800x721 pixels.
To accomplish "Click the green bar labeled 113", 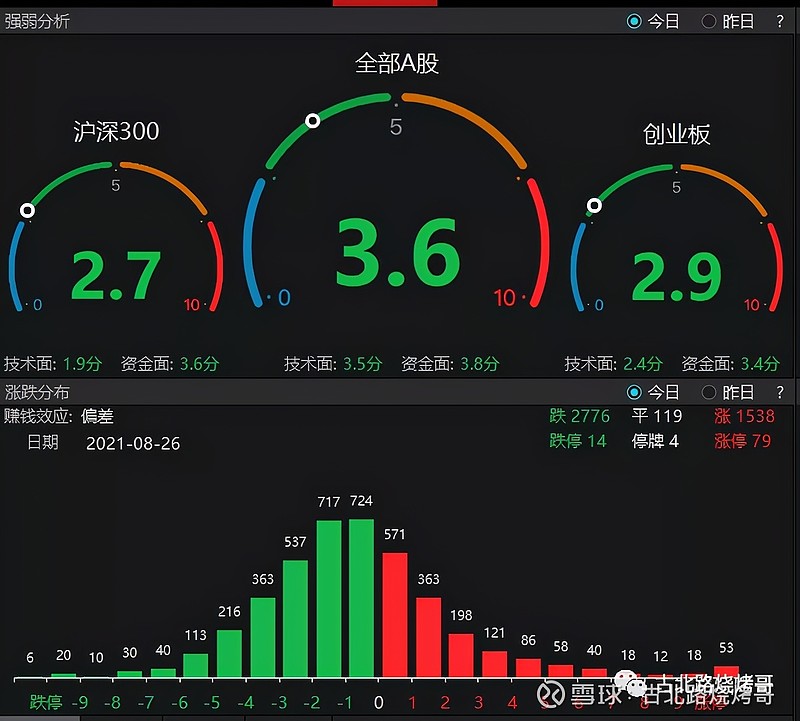I will click(x=195, y=666).
